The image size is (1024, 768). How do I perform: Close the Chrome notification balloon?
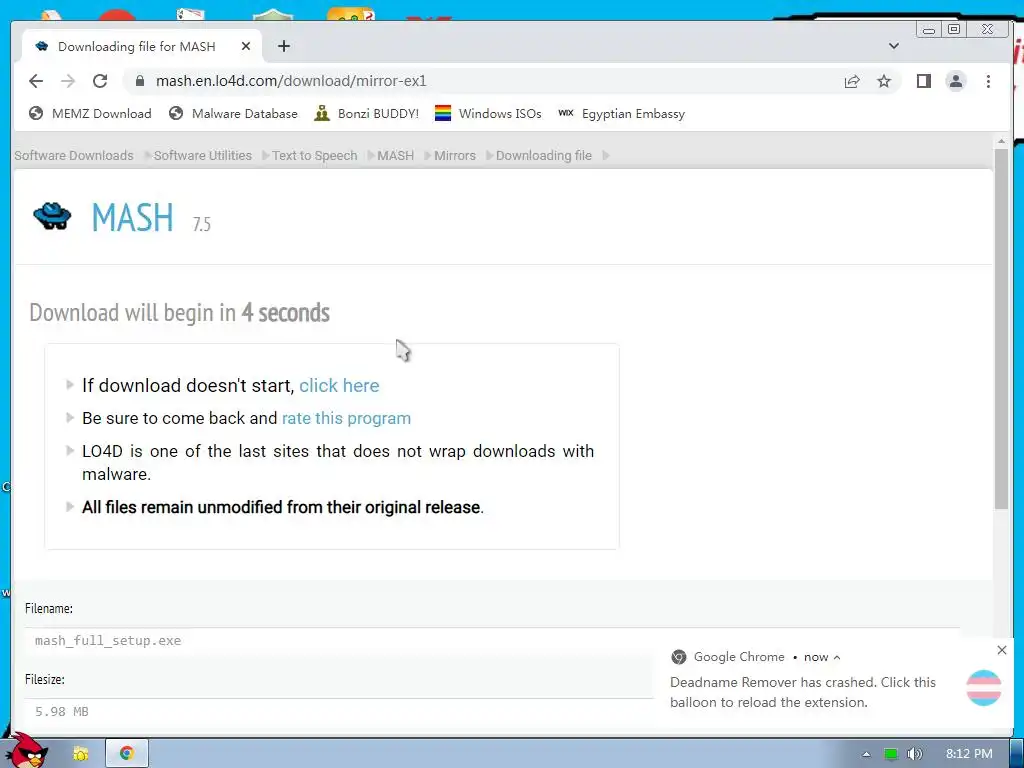(x=1002, y=650)
